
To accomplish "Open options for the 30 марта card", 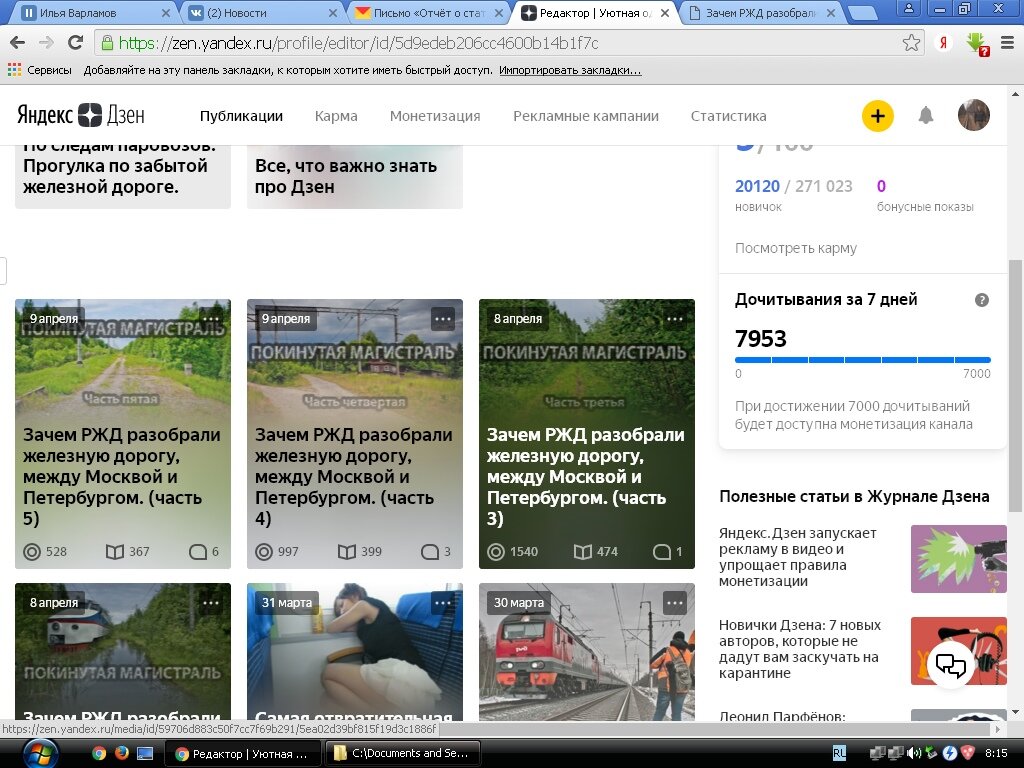I will (x=675, y=603).
